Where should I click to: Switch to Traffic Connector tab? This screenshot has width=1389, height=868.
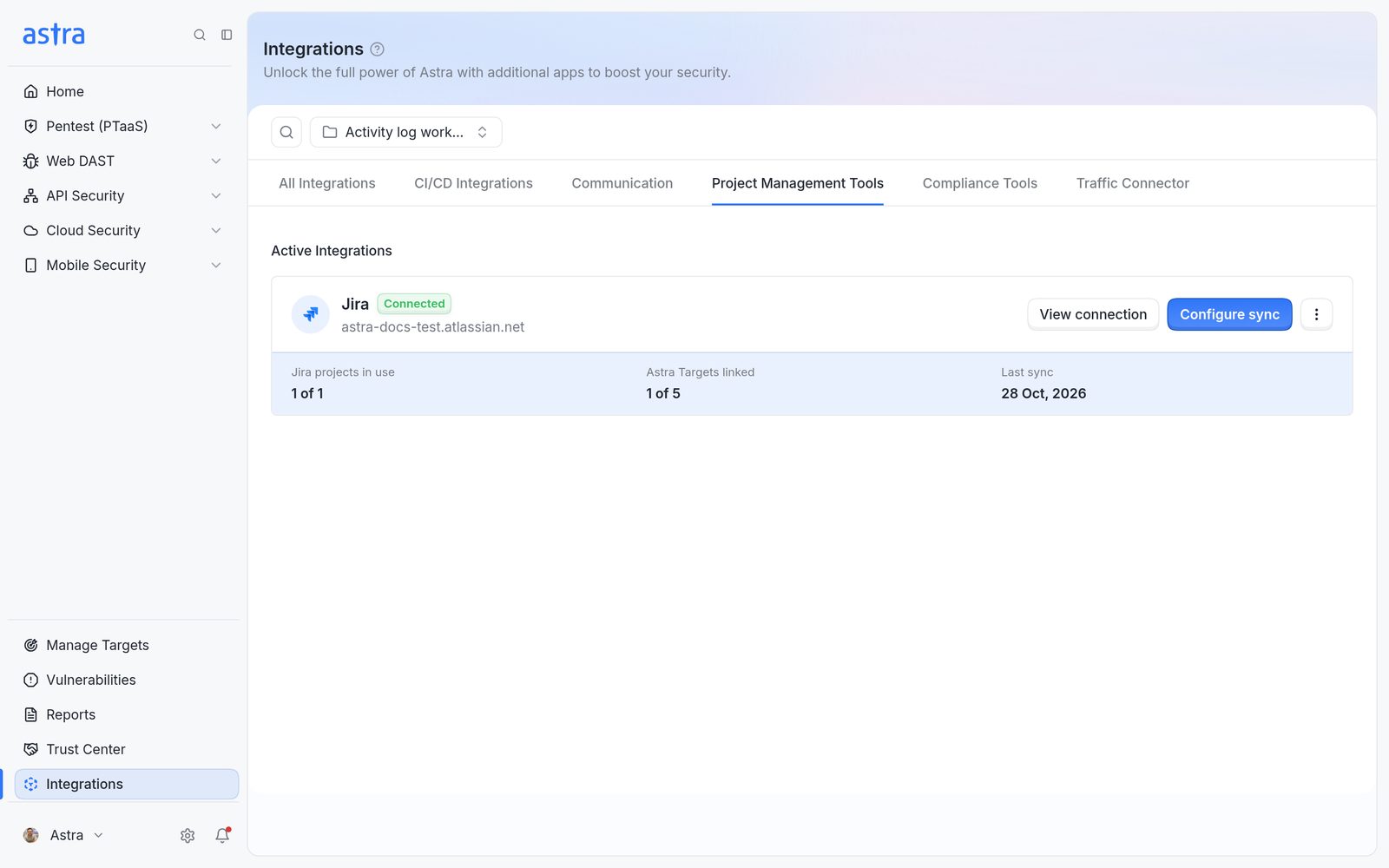coord(1132,183)
